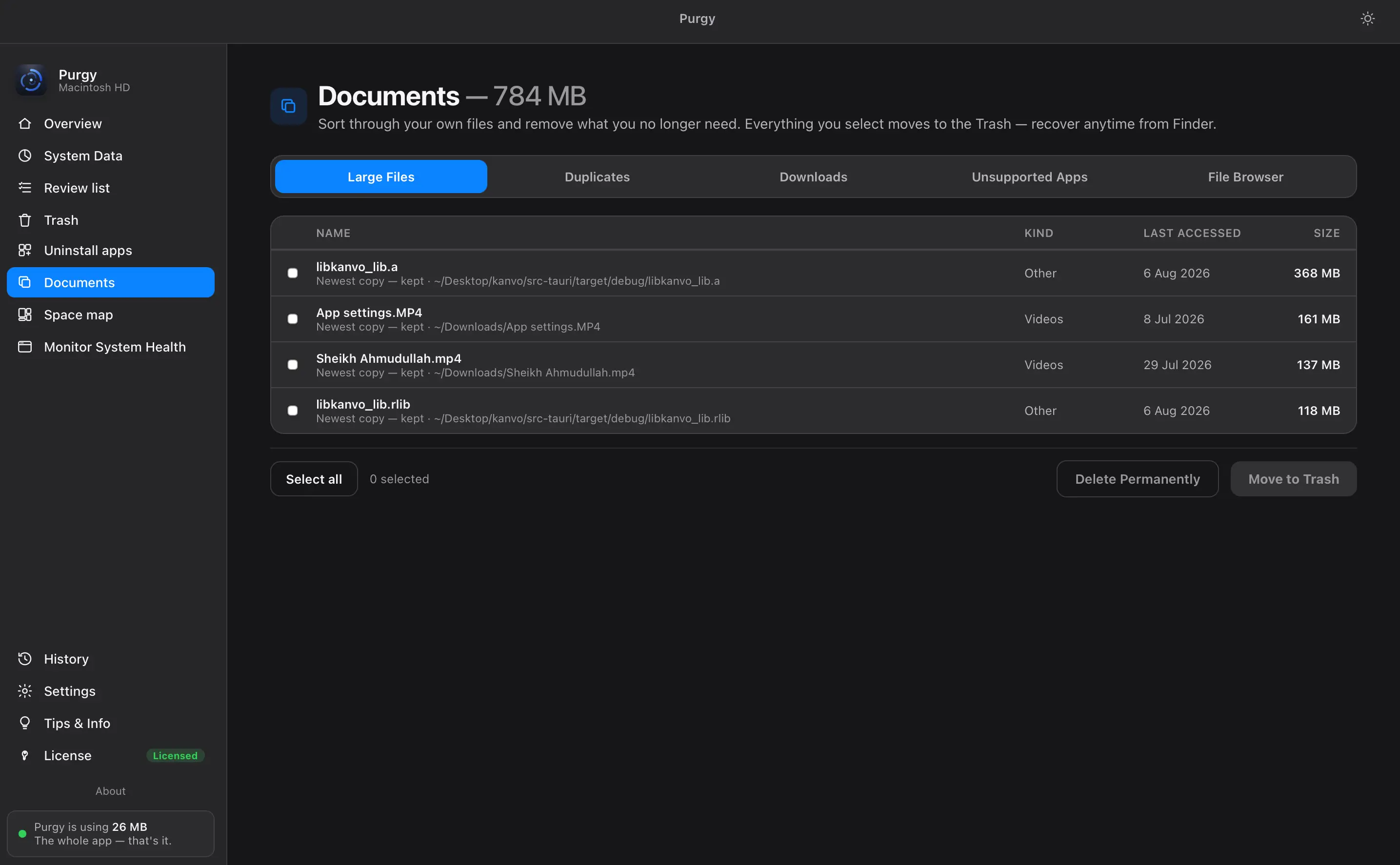Image resolution: width=1400 pixels, height=865 pixels.
Task: Sort by the SIZE column header
Action: pyautogui.click(x=1326, y=233)
